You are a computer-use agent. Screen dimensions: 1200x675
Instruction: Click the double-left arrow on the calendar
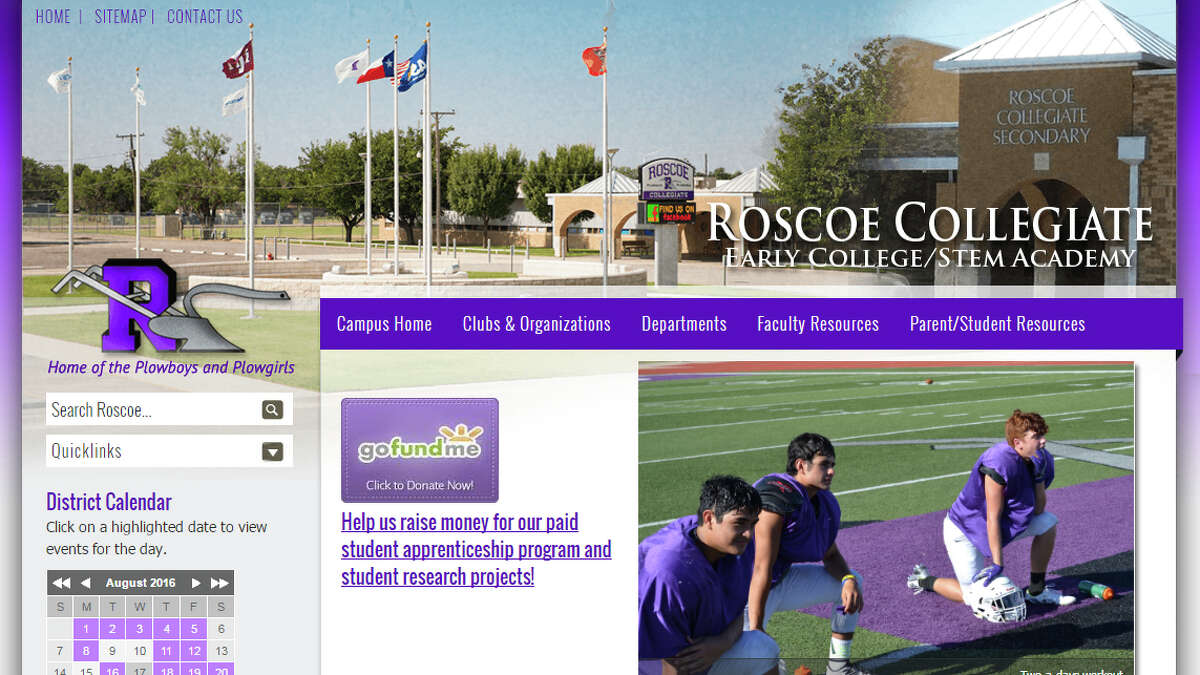tap(60, 582)
